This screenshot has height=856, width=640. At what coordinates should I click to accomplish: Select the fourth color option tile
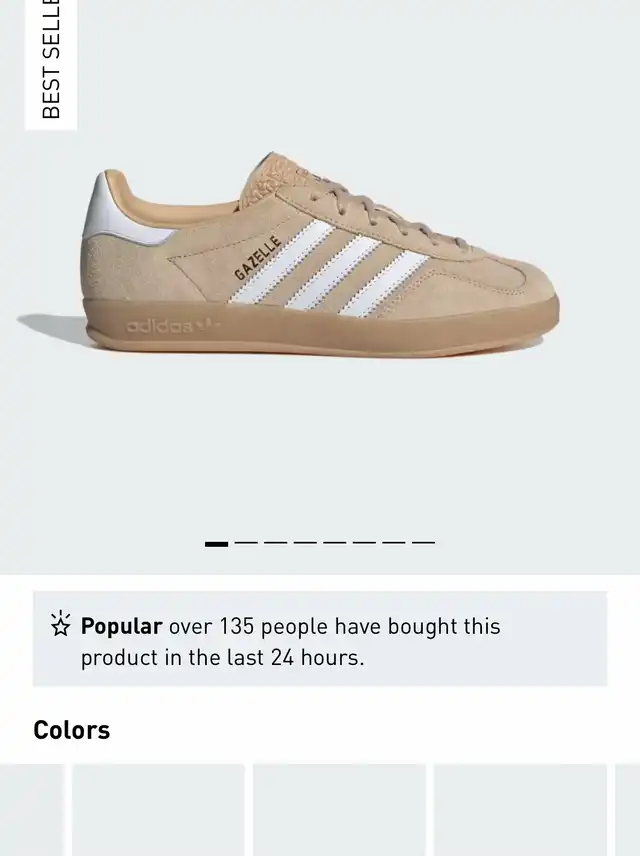click(x=520, y=810)
